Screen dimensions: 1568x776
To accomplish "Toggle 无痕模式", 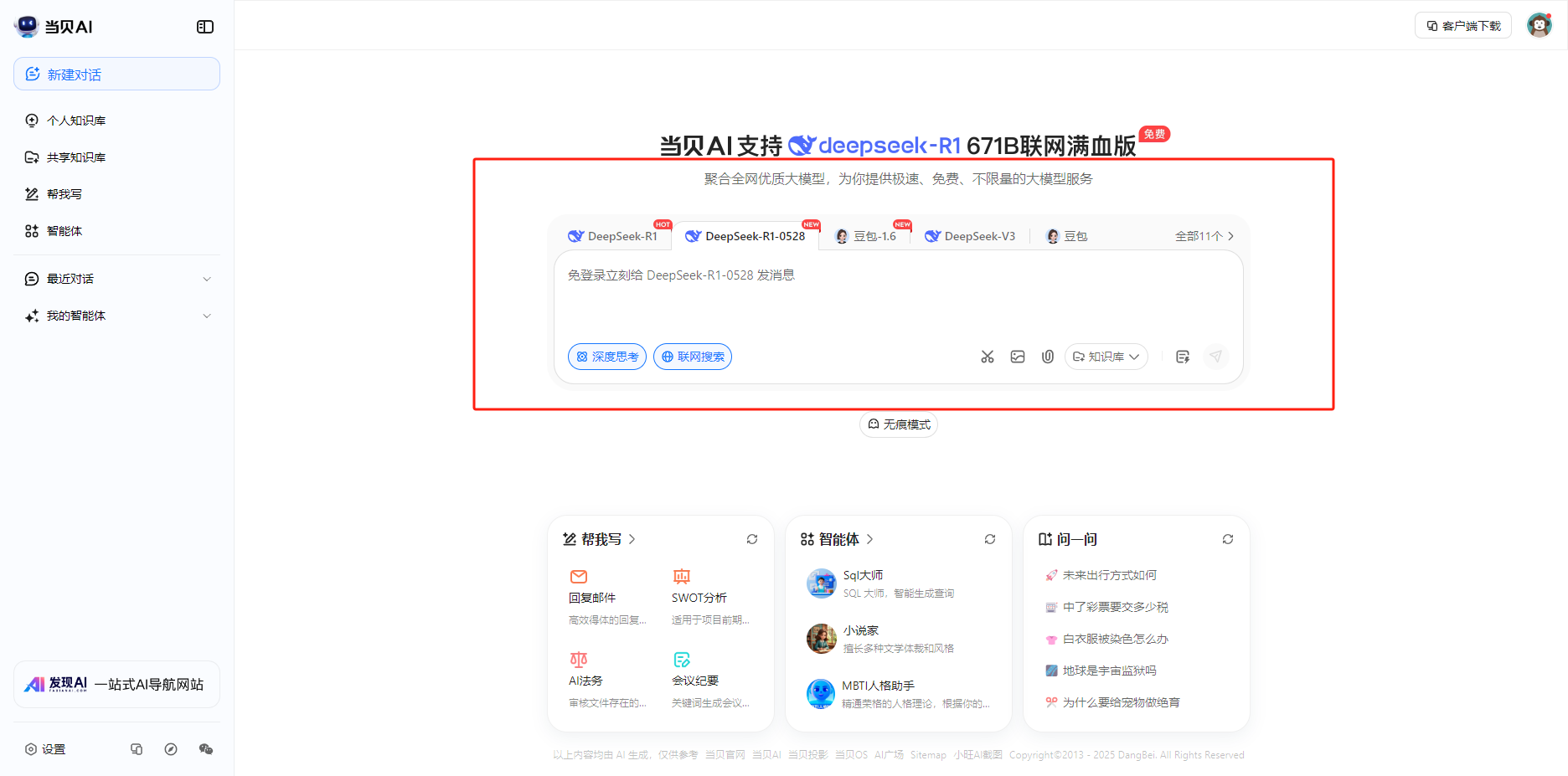I will (899, 424).
